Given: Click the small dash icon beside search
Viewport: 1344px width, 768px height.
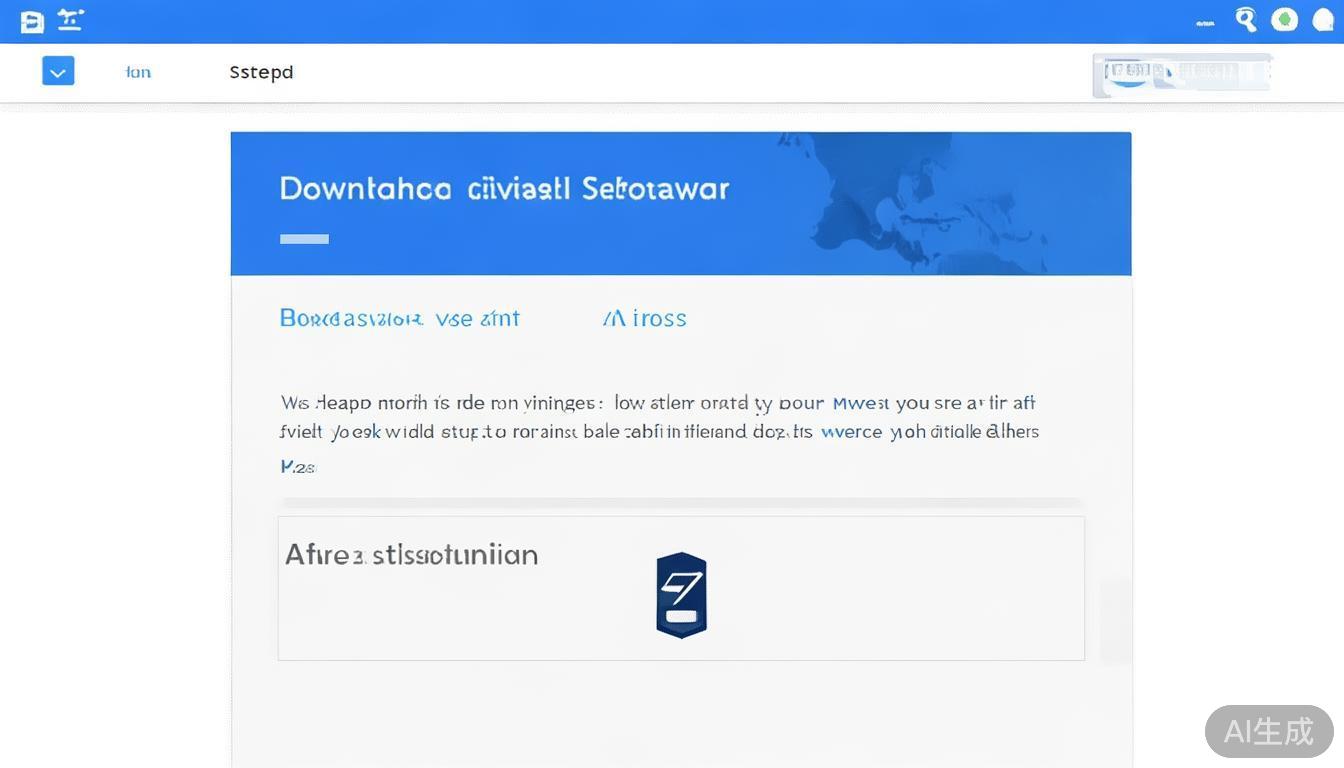Looking at the screenshot, I should (1205, 22).
